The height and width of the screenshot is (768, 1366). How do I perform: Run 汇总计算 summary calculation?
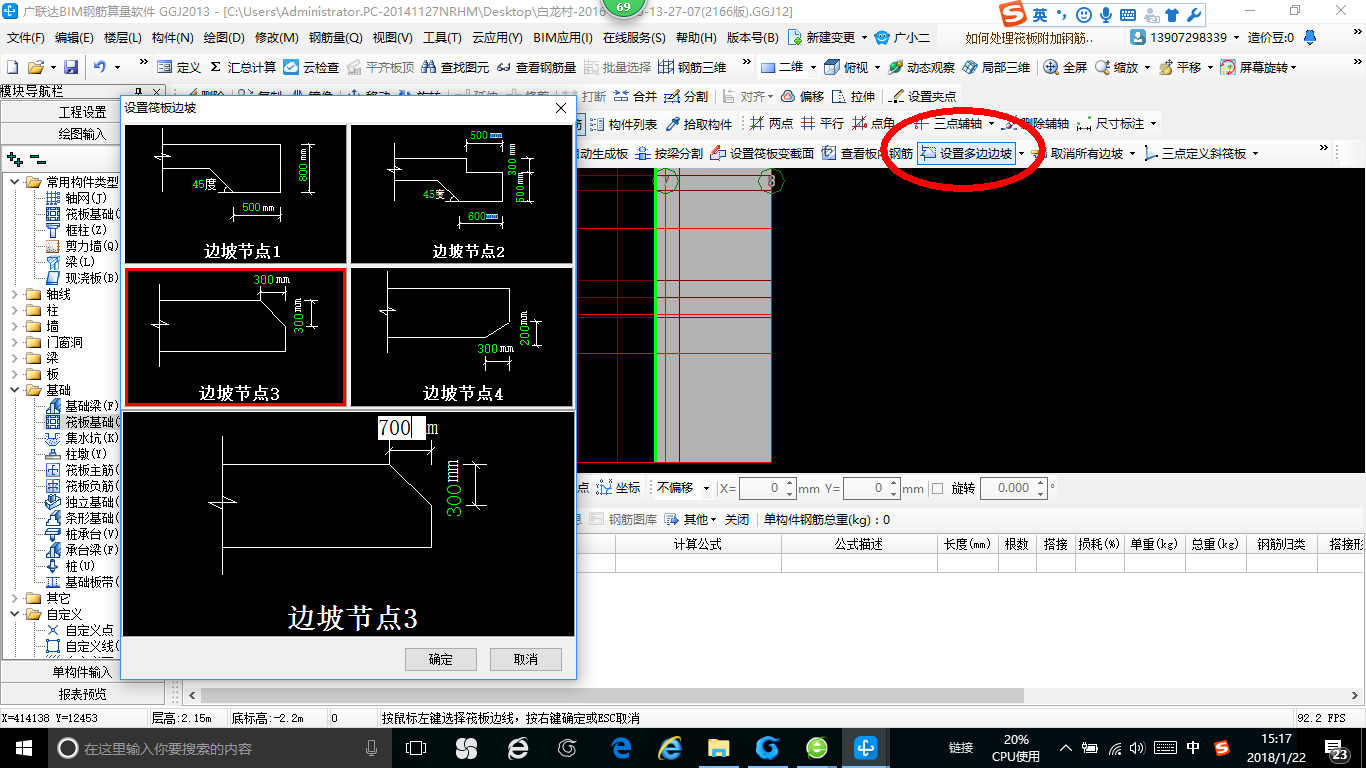(x=243, y=67)
